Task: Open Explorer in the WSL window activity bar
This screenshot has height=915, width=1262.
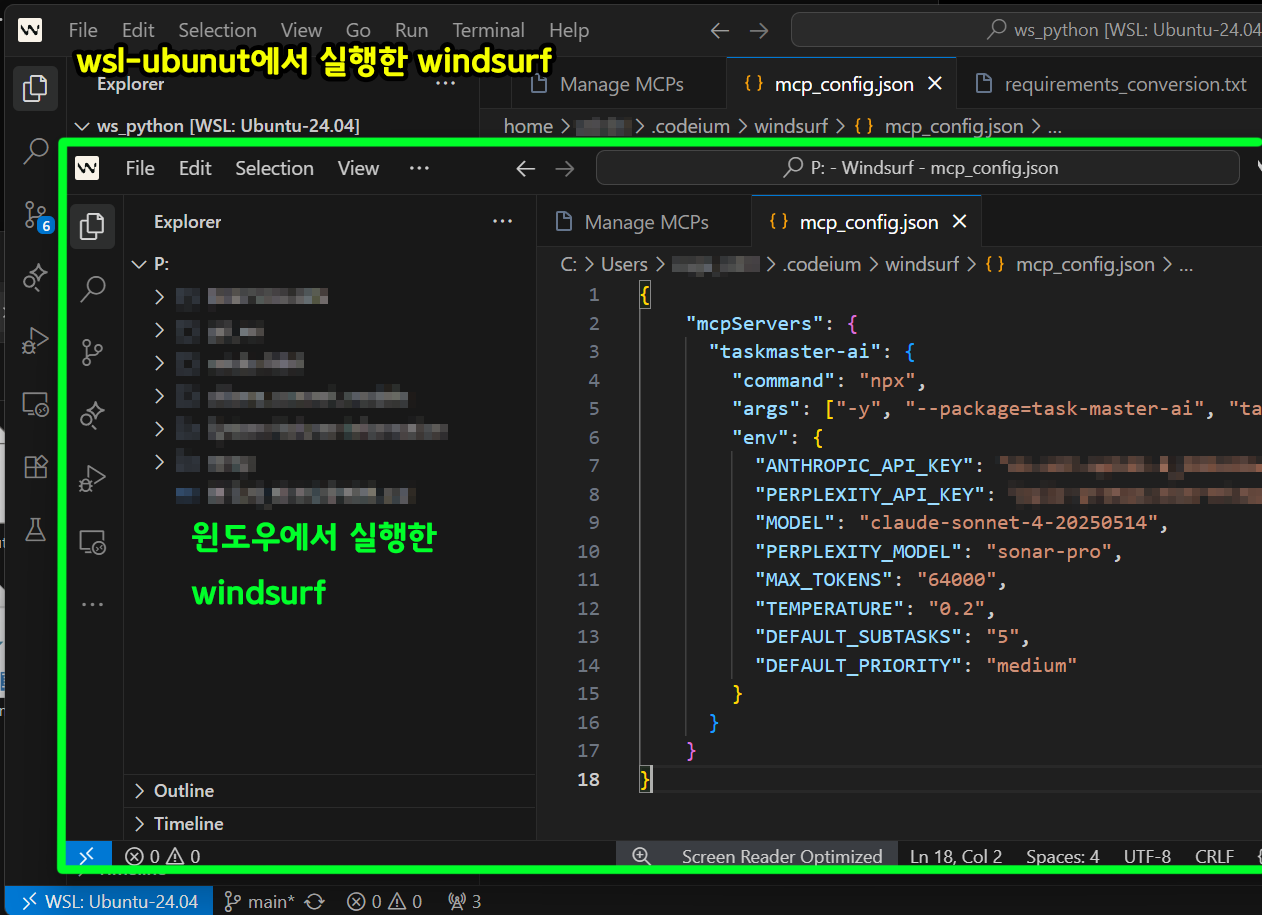Action: pyautogui.click(x=35, y=88)
